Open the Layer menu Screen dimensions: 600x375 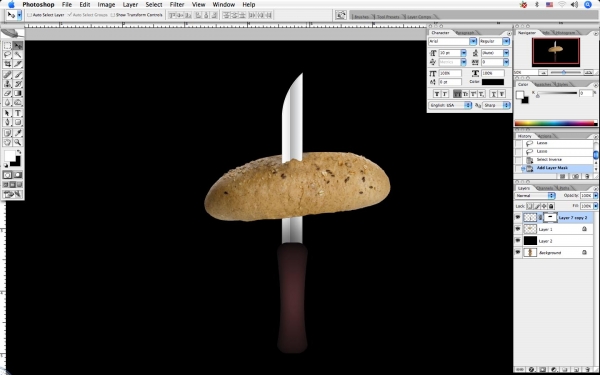(x=130, y=5)
